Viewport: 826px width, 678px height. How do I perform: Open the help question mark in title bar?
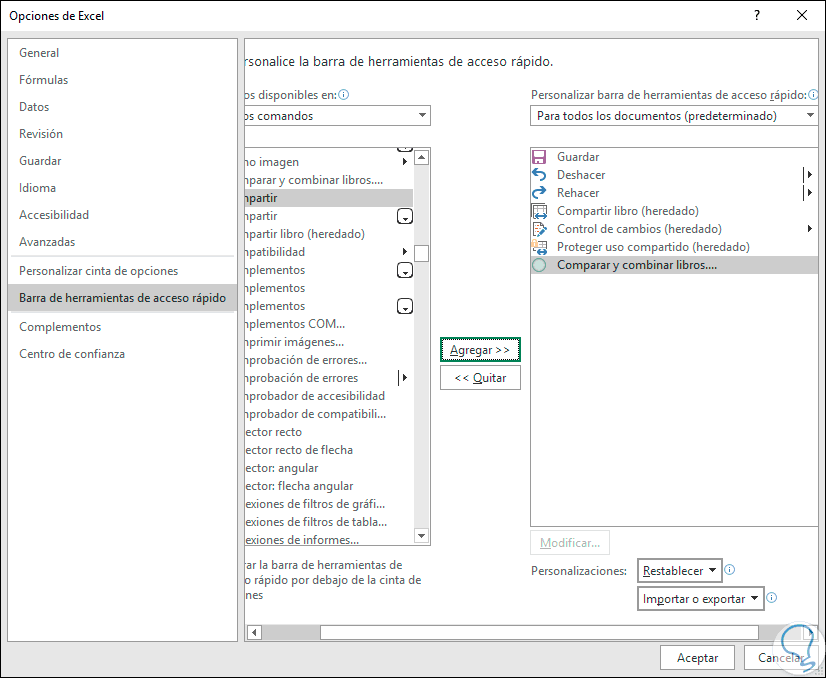756,15
